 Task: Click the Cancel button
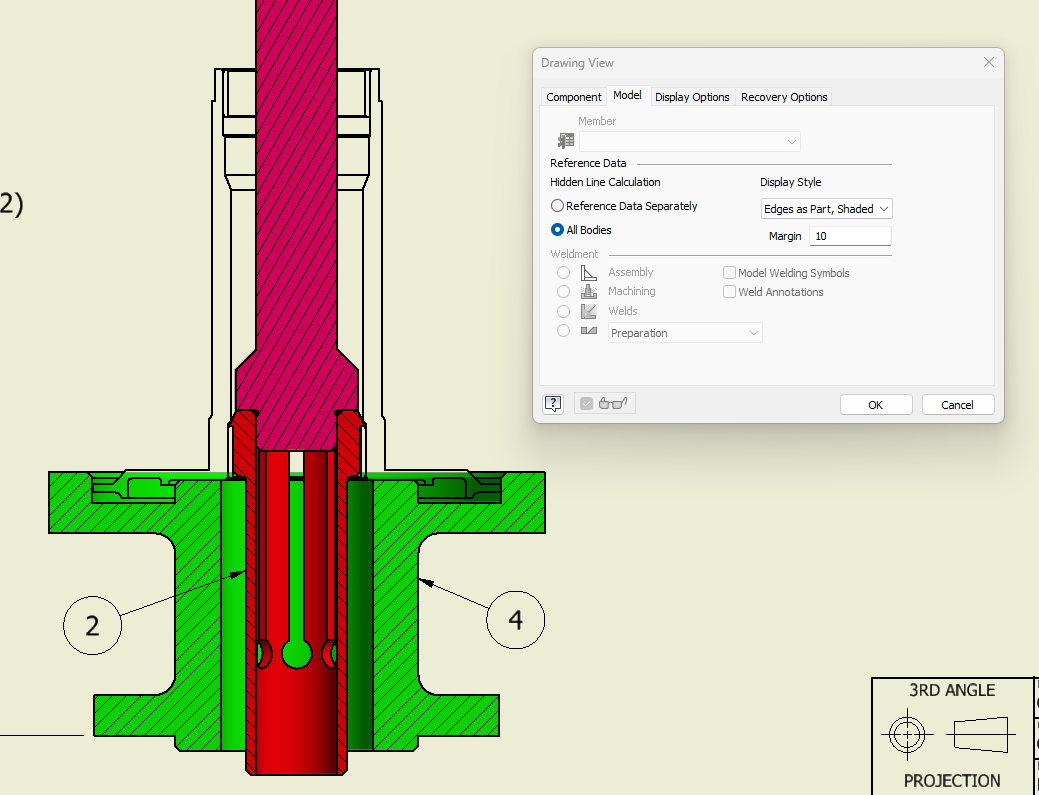click(x=957, y=405)
